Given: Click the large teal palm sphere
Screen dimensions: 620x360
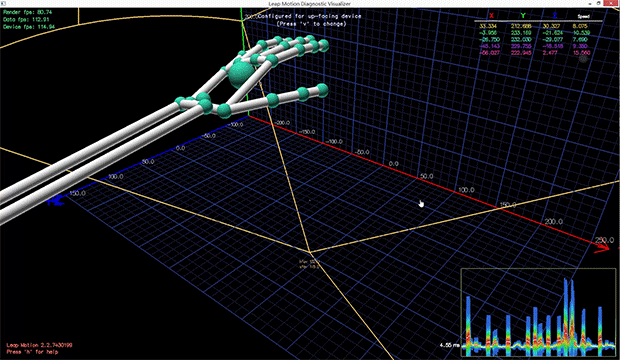Looking at the screenshot, I should 241,74.
